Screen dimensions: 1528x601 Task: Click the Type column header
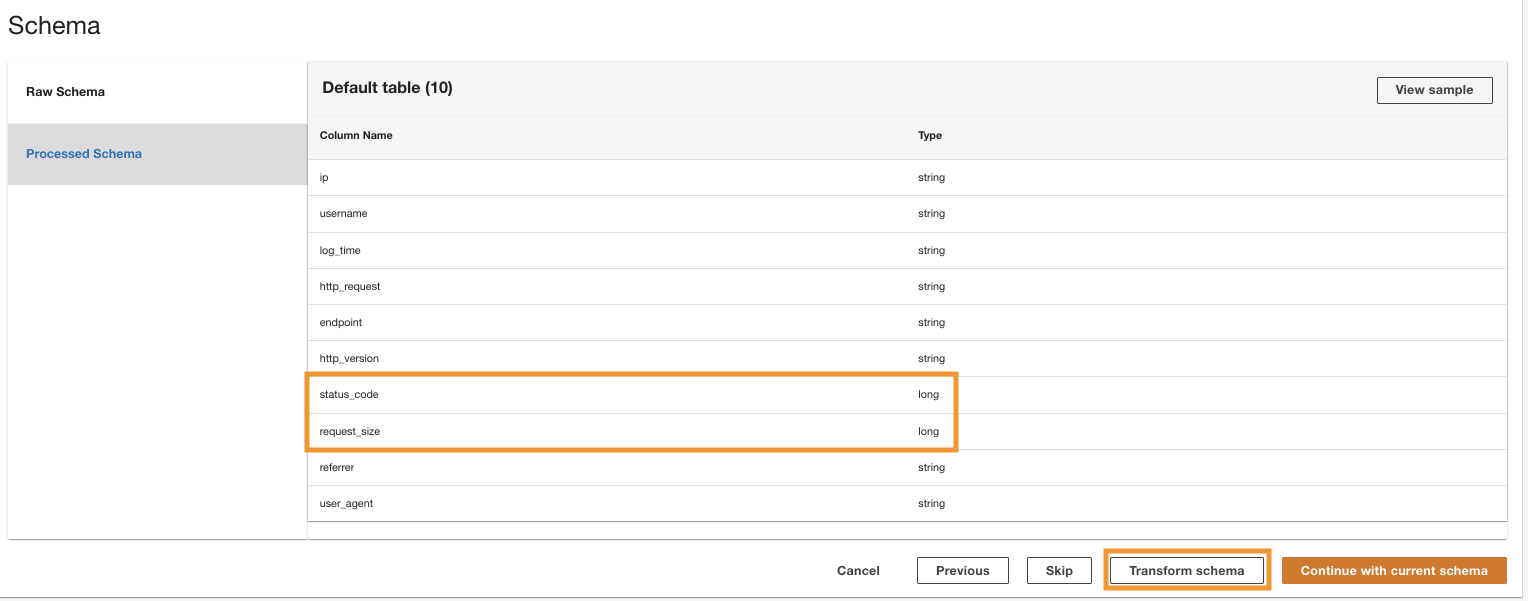930,135
